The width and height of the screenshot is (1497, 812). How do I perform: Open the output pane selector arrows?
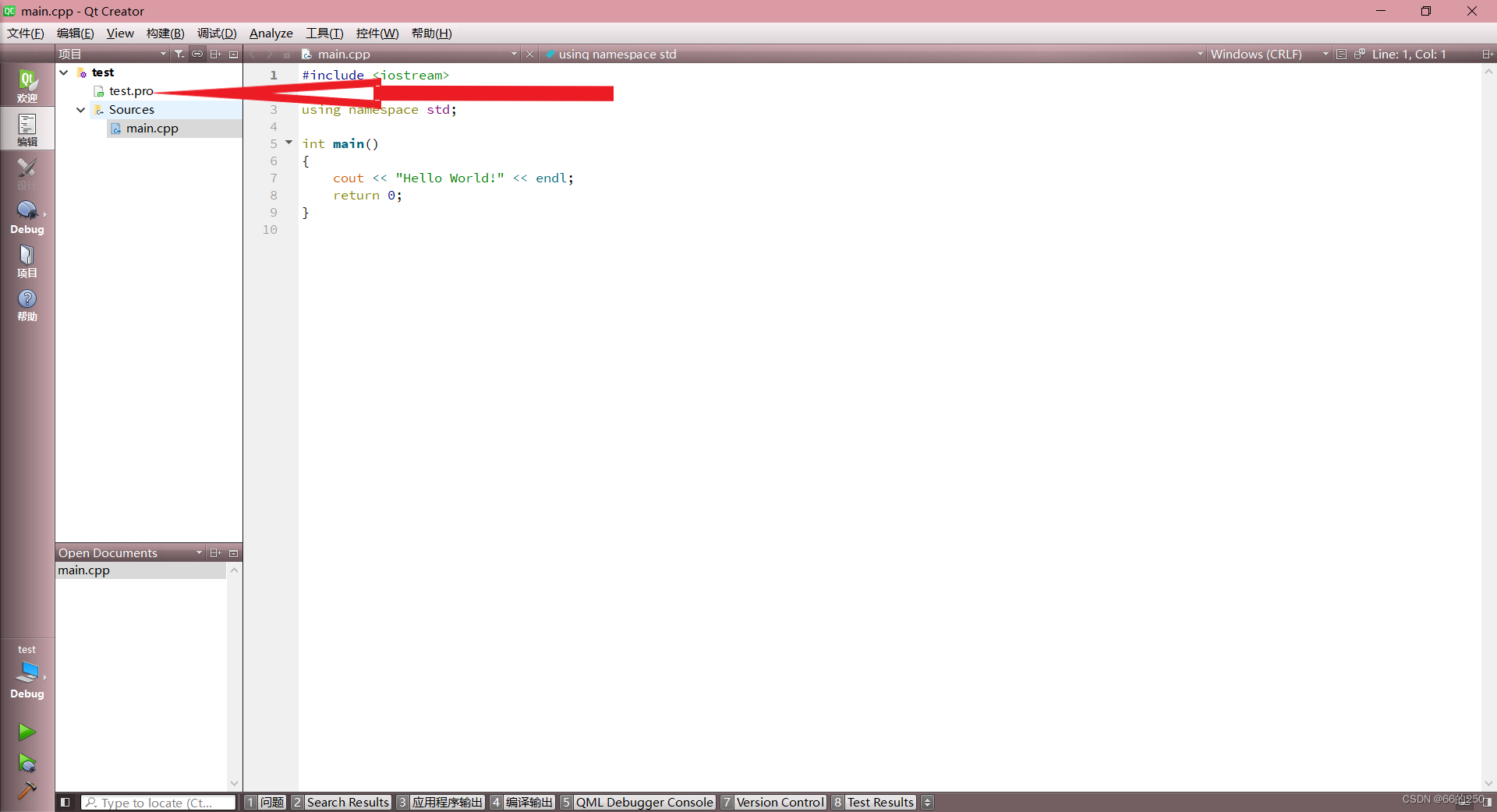pyautogui.click(x=927, y=802)
